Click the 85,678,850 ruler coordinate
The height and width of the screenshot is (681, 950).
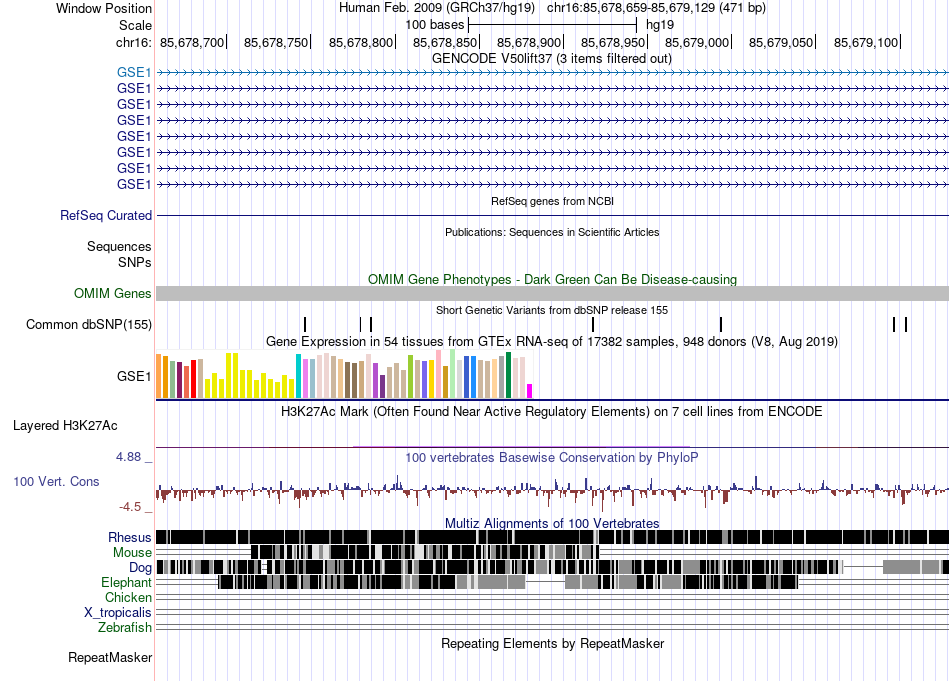[x=445, y=42]
